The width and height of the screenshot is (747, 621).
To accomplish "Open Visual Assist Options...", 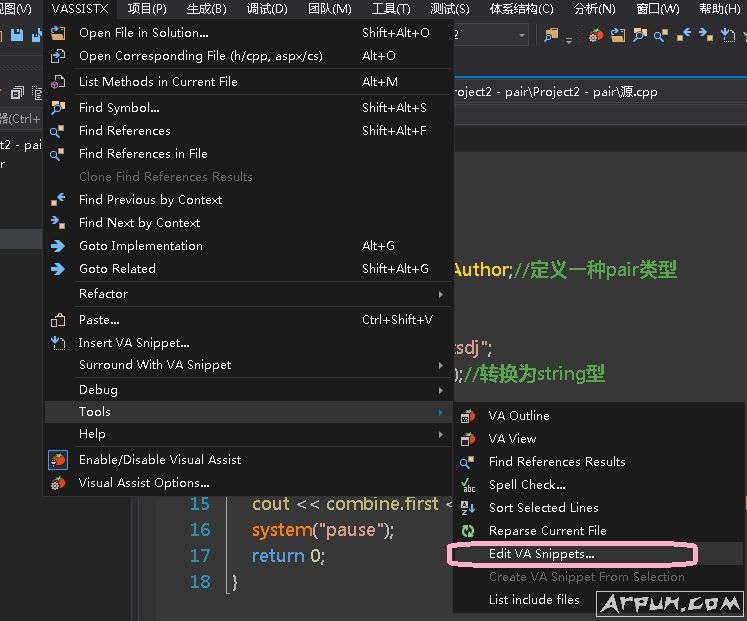I will pyautogui.click(x=144, y=483).
